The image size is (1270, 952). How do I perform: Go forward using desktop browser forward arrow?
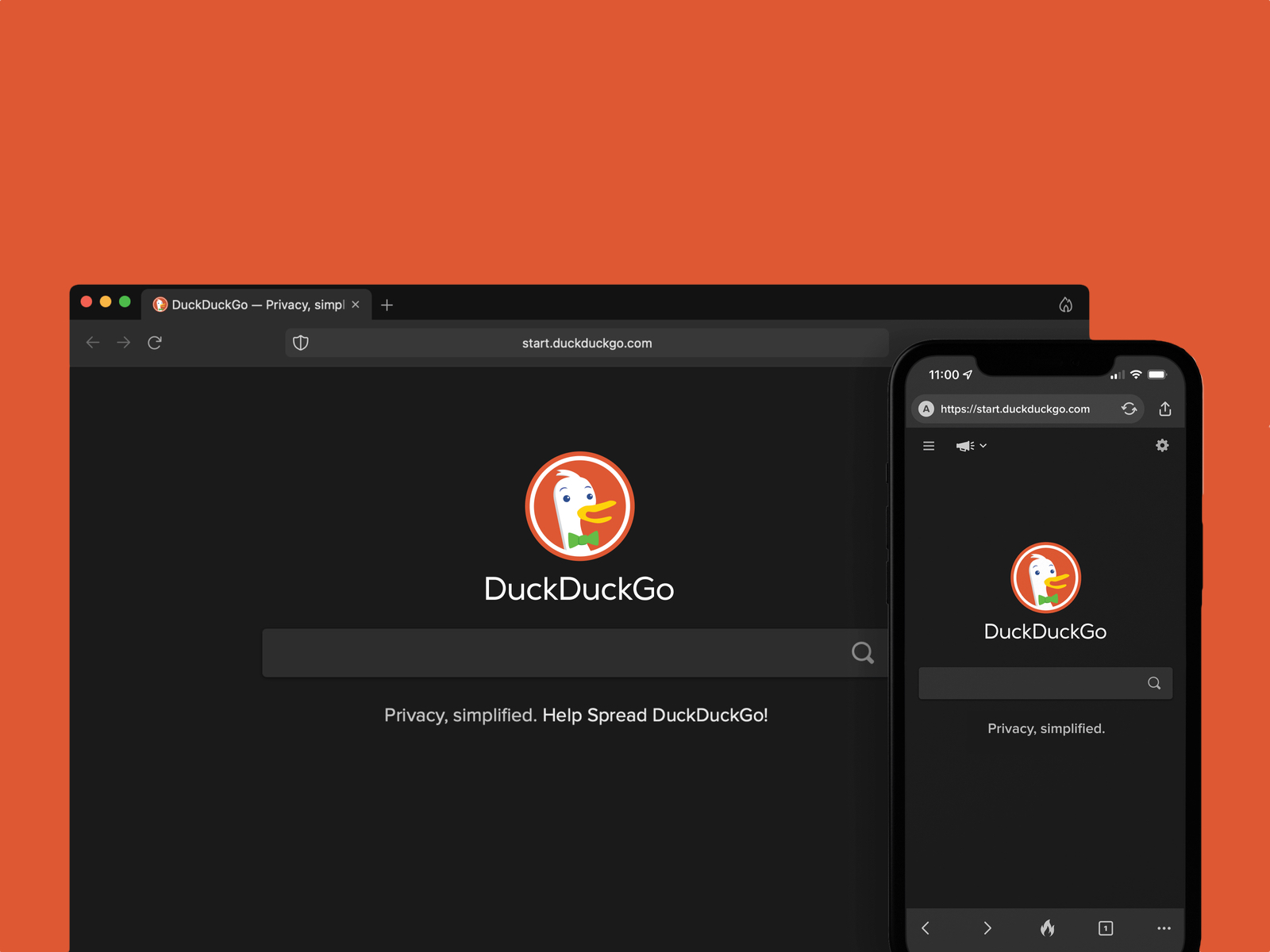click(x=124, y=343)
